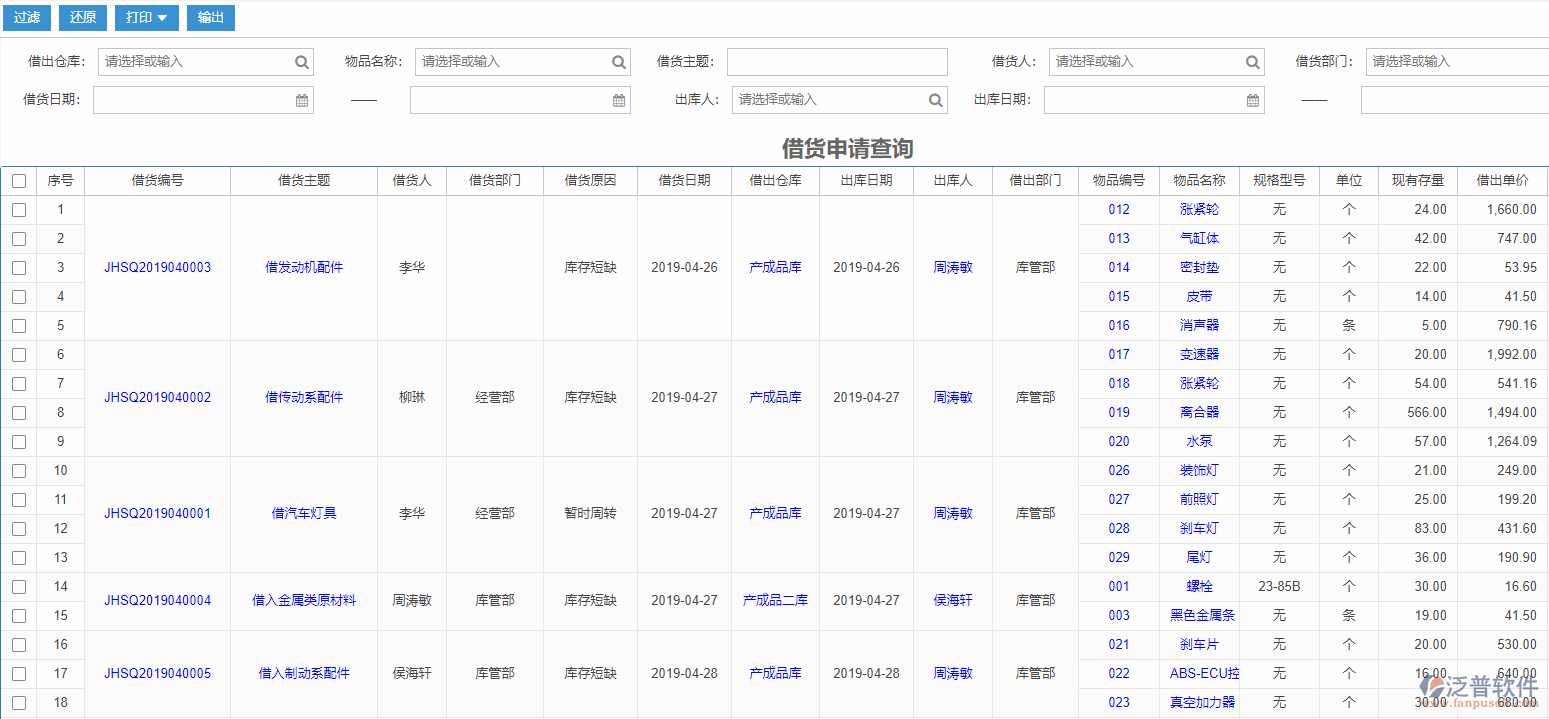Open borrow record JHSQ2019040003
Image resolution: width=1549 pixels, height=719 pixels.
click(x=158, y=268)
